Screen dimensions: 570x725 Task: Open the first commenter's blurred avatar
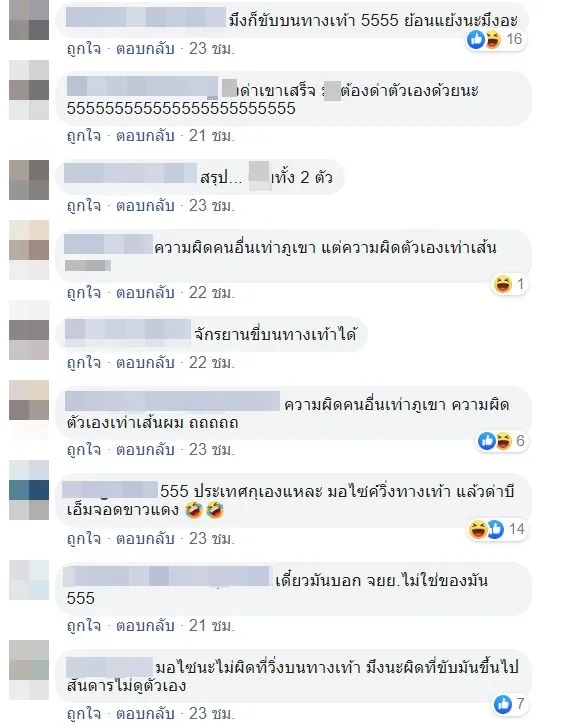coord(29,19)
